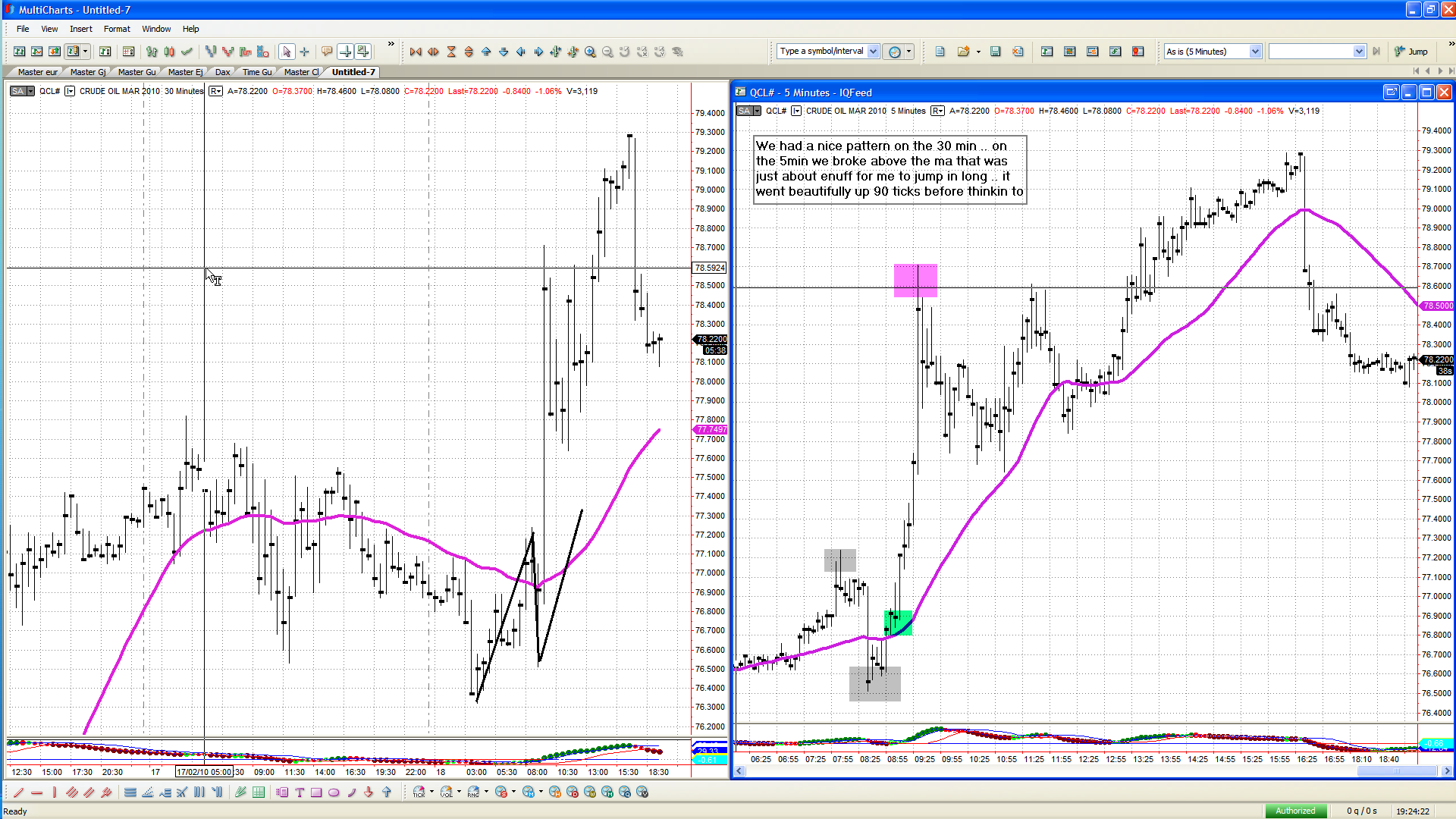Select the ellipse drawing tool
Screen dimensions: 1456x819
(334, 792)
